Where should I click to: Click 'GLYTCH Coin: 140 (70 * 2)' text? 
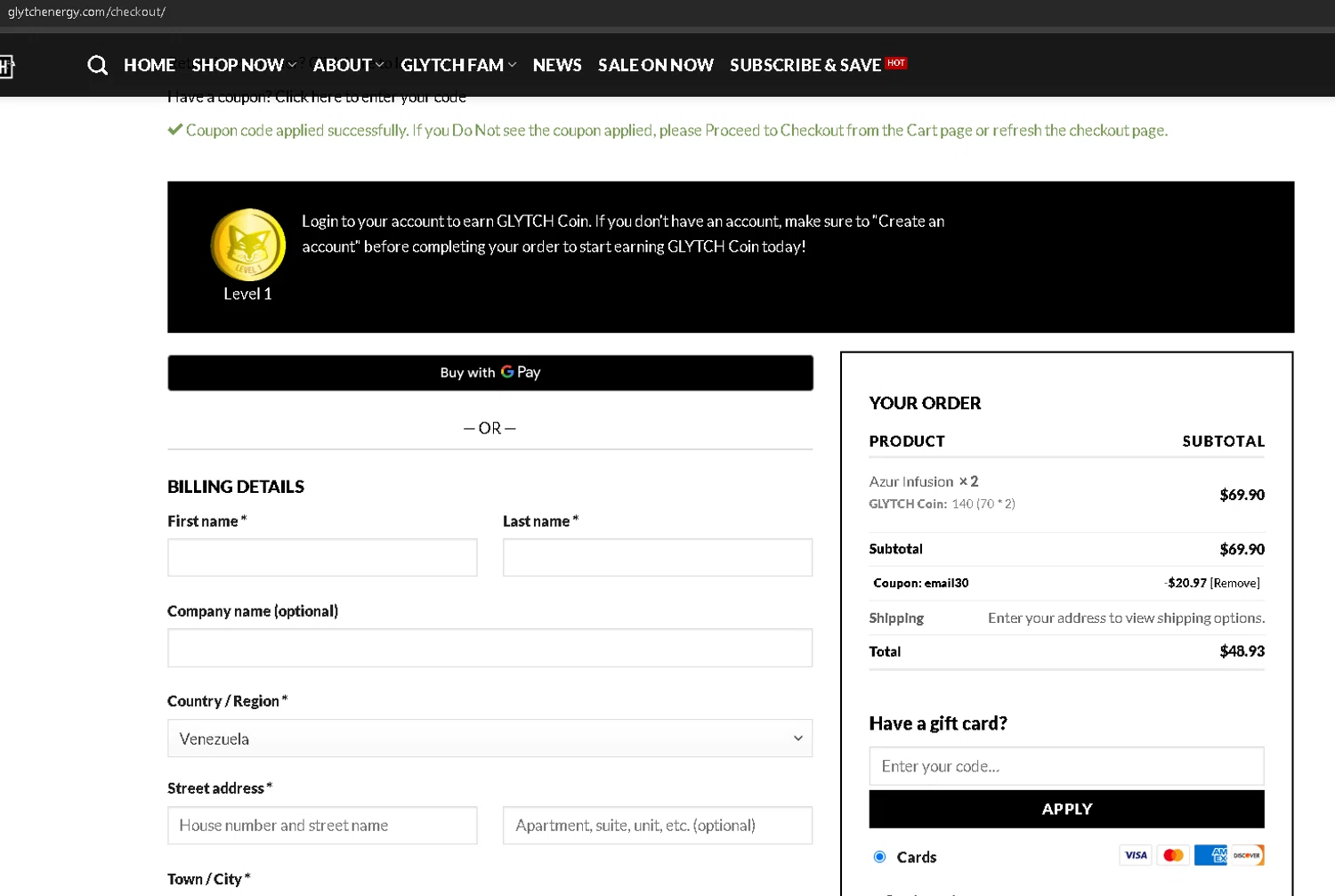942,504
